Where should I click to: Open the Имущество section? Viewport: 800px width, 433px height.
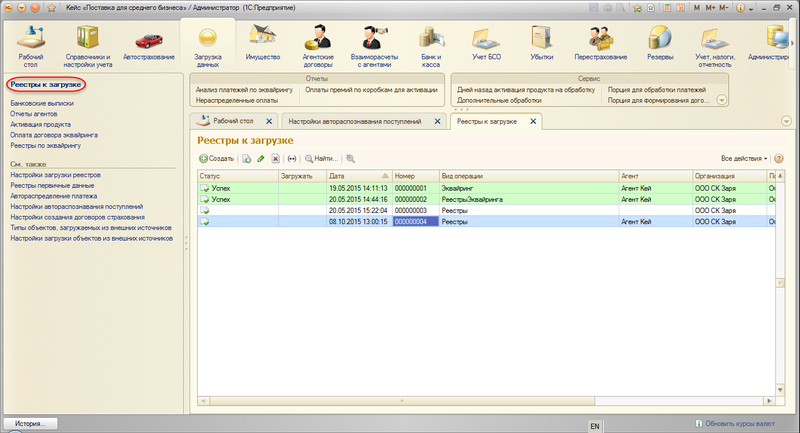pyautogui.click(x=265, y=46)
